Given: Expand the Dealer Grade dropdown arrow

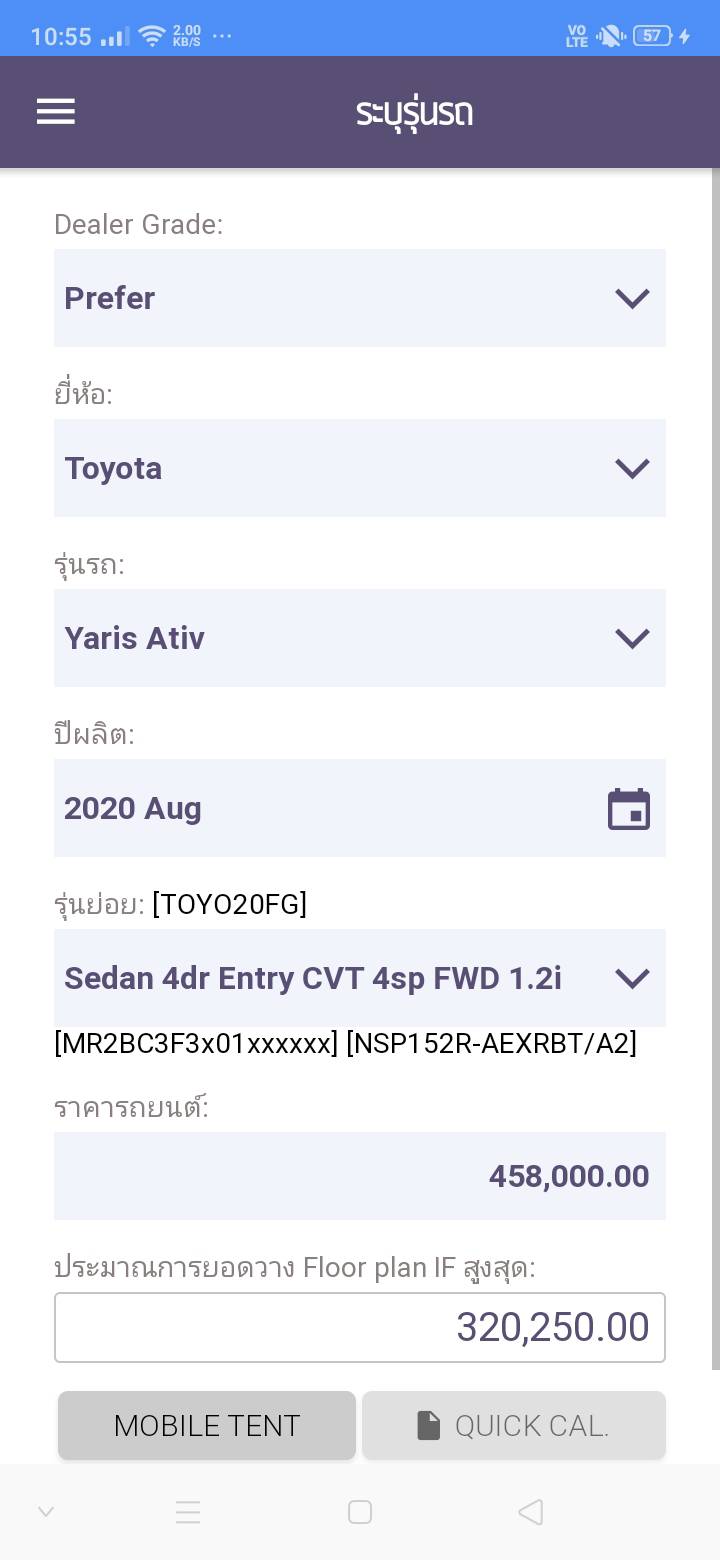Looking at the screenshot, I should (x=632, y=298).
